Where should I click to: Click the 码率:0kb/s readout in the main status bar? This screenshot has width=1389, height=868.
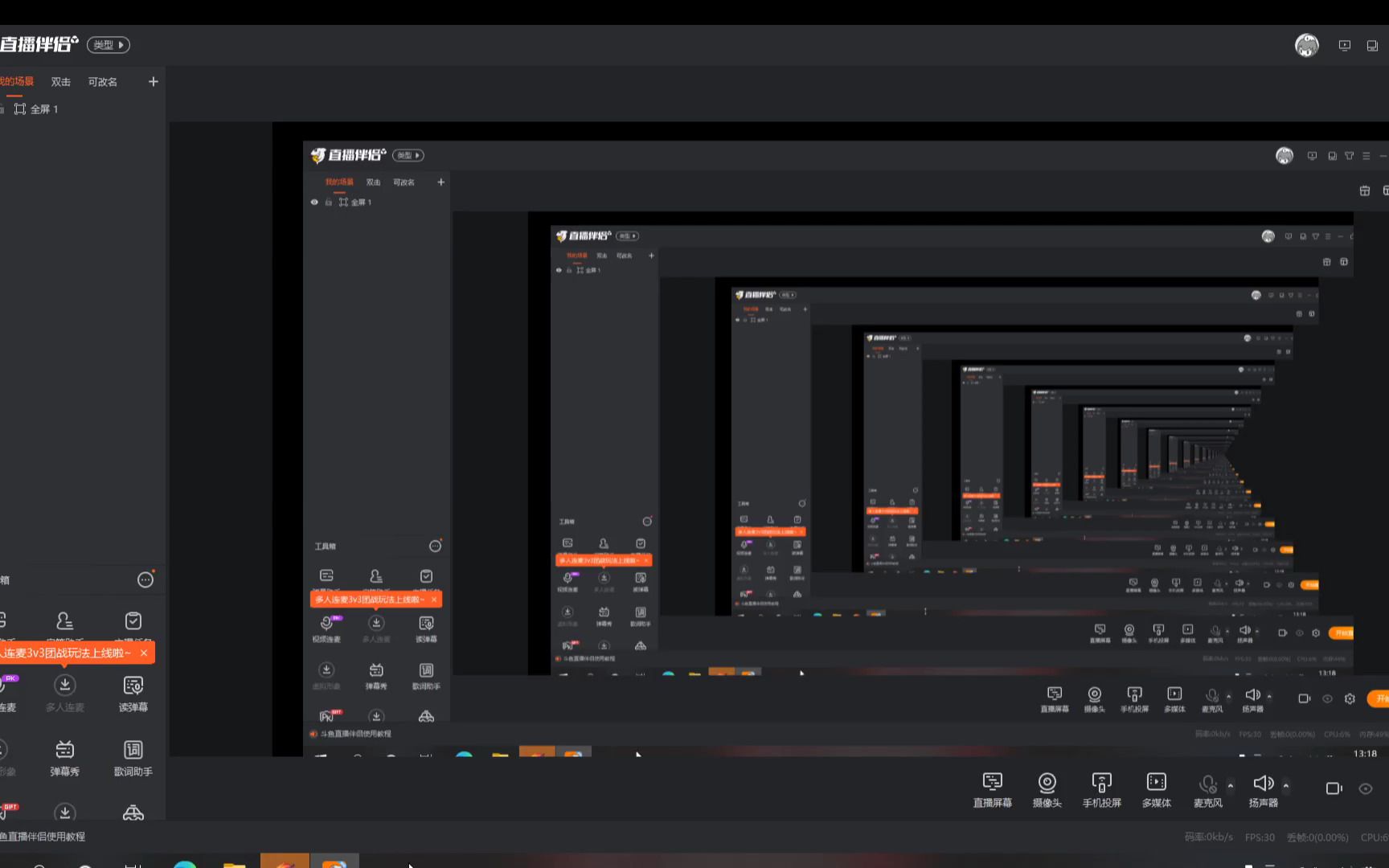(1209, 837)
